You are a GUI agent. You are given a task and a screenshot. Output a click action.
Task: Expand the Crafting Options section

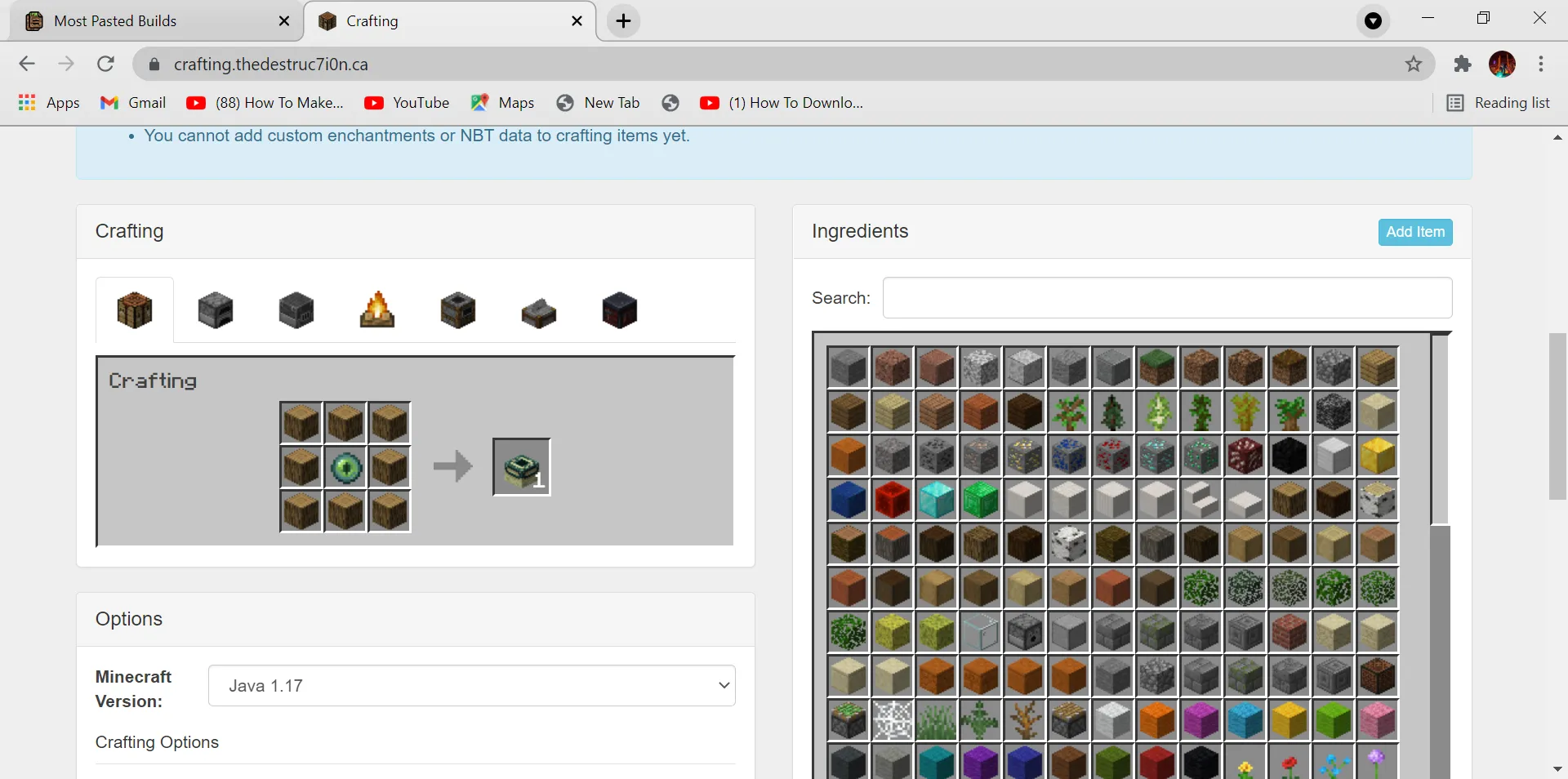point(157,743)
